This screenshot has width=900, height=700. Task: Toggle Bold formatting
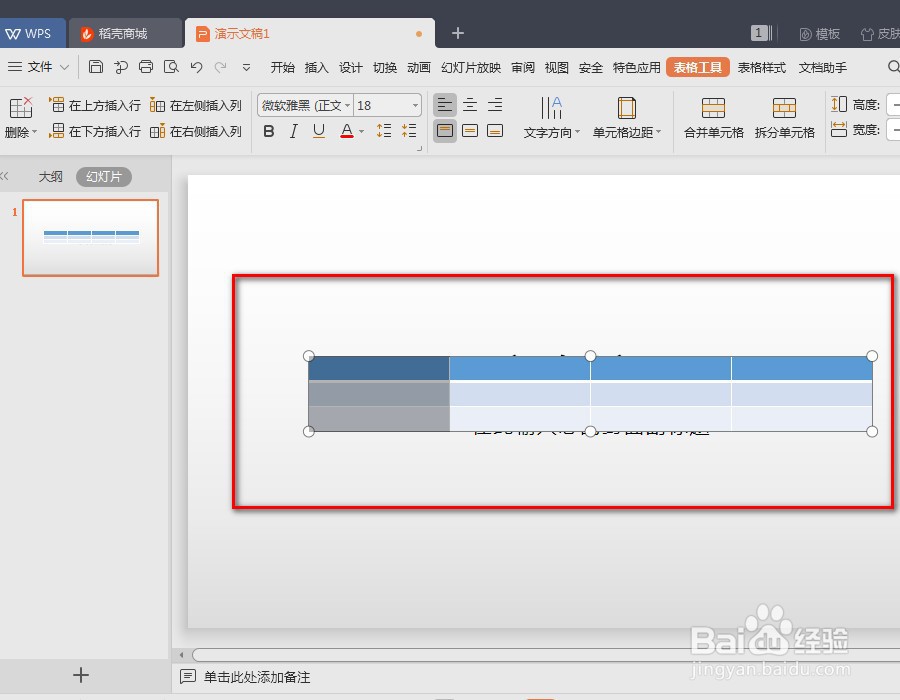[269, 131]
